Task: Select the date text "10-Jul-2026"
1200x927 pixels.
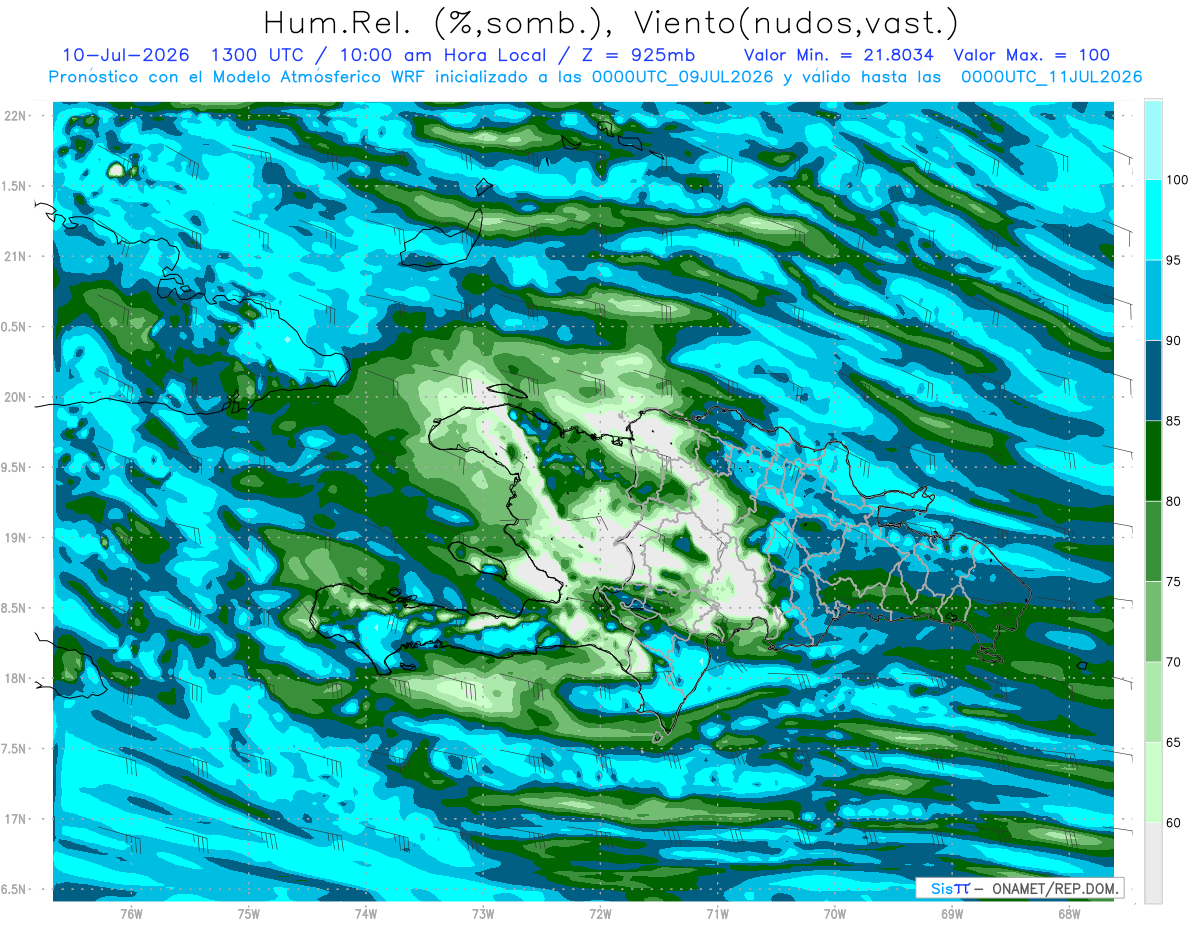Action: point(127,55)
